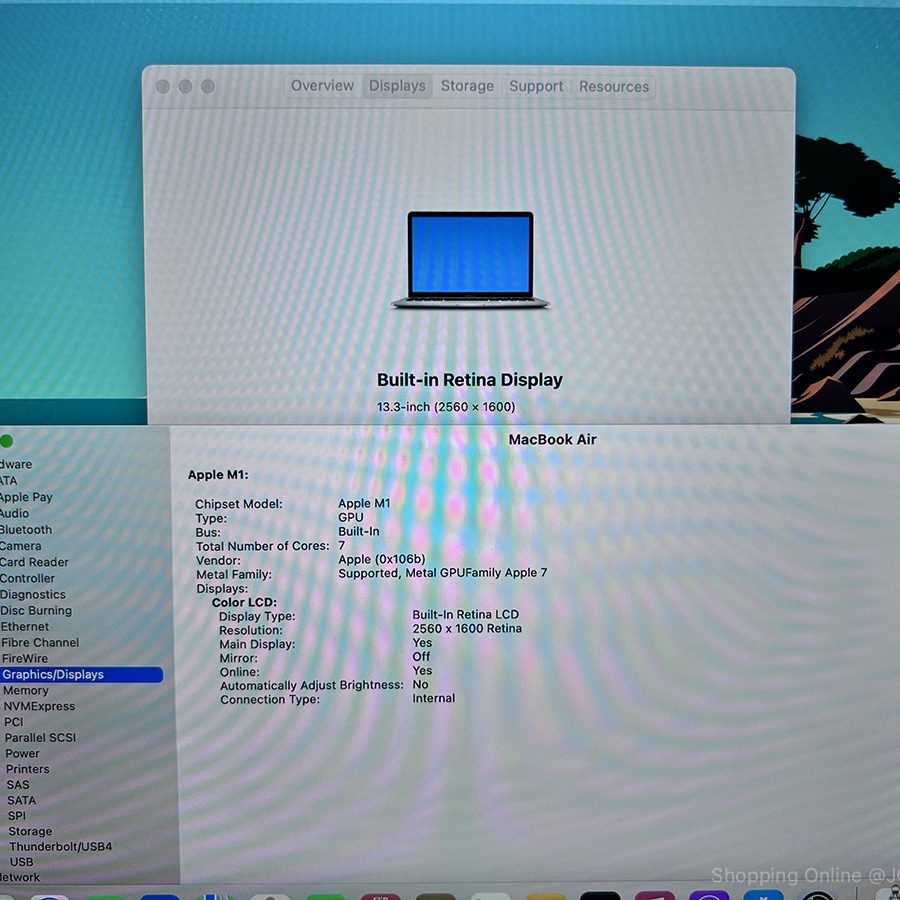Click the Type value "GPU"

coord(351,517)
